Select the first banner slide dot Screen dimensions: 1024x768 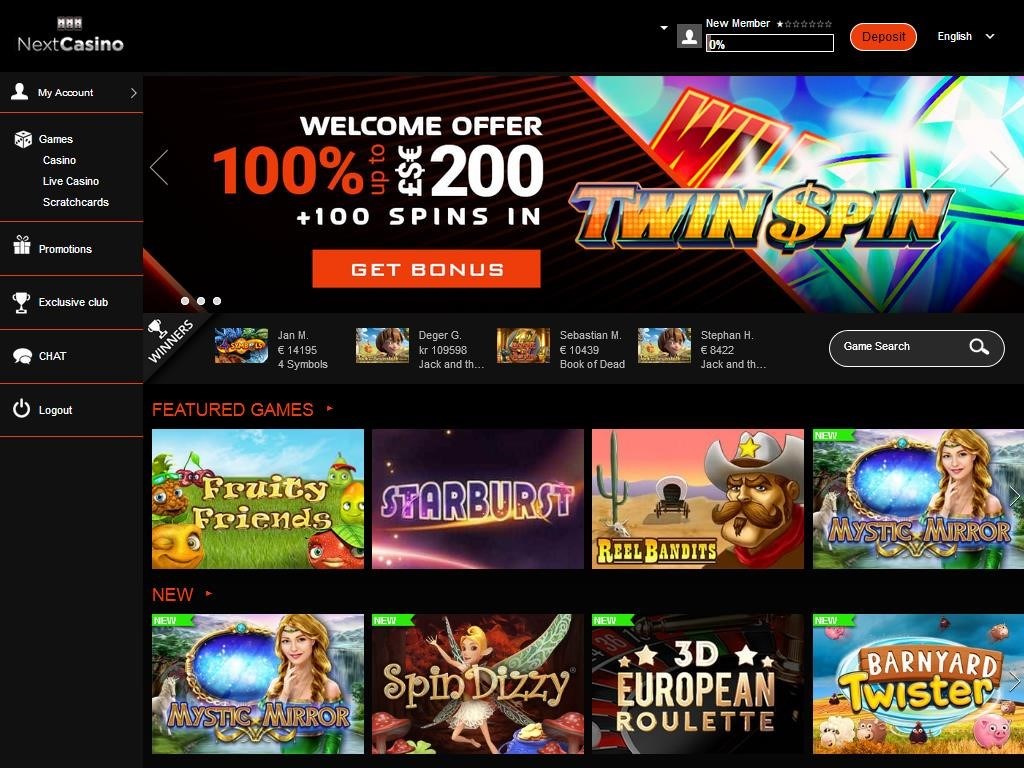pos(185,301)
